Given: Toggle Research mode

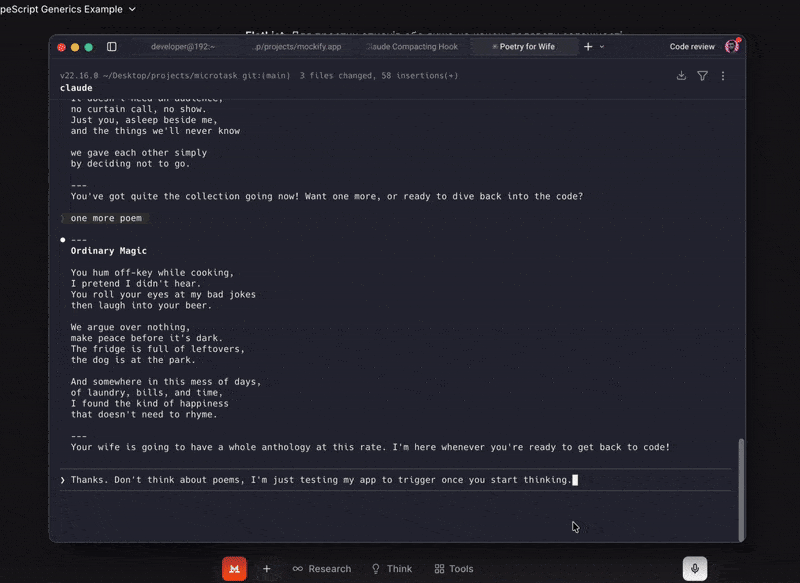Looking at the screenshot, I should click(321, 569).
